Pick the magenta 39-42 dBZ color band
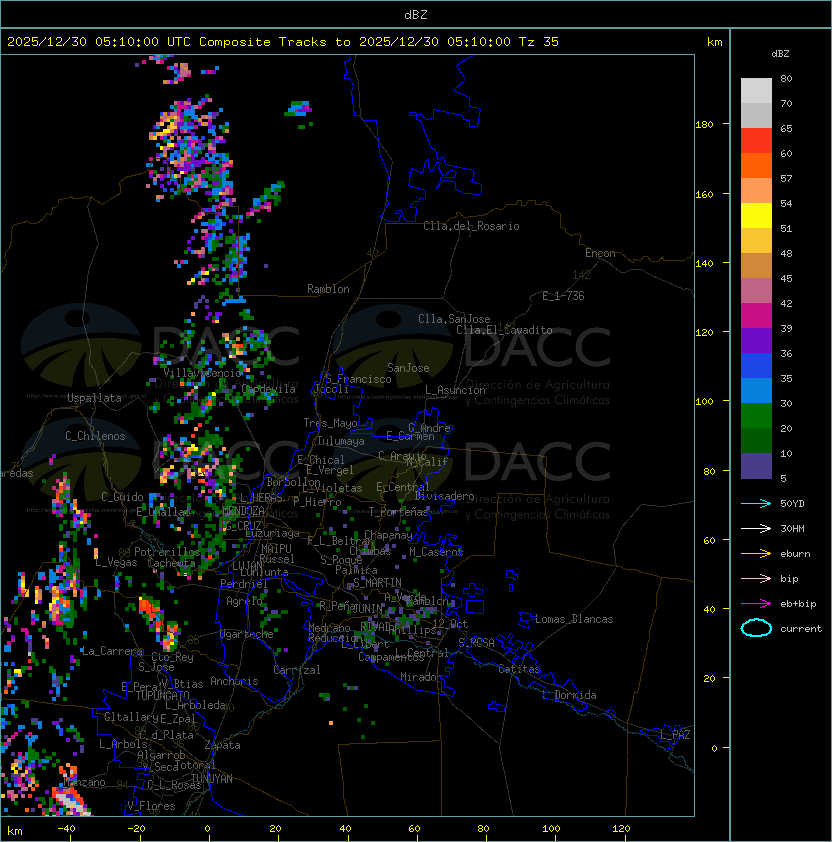This screenshot has width=832, height=842. [x=756, y=316]
